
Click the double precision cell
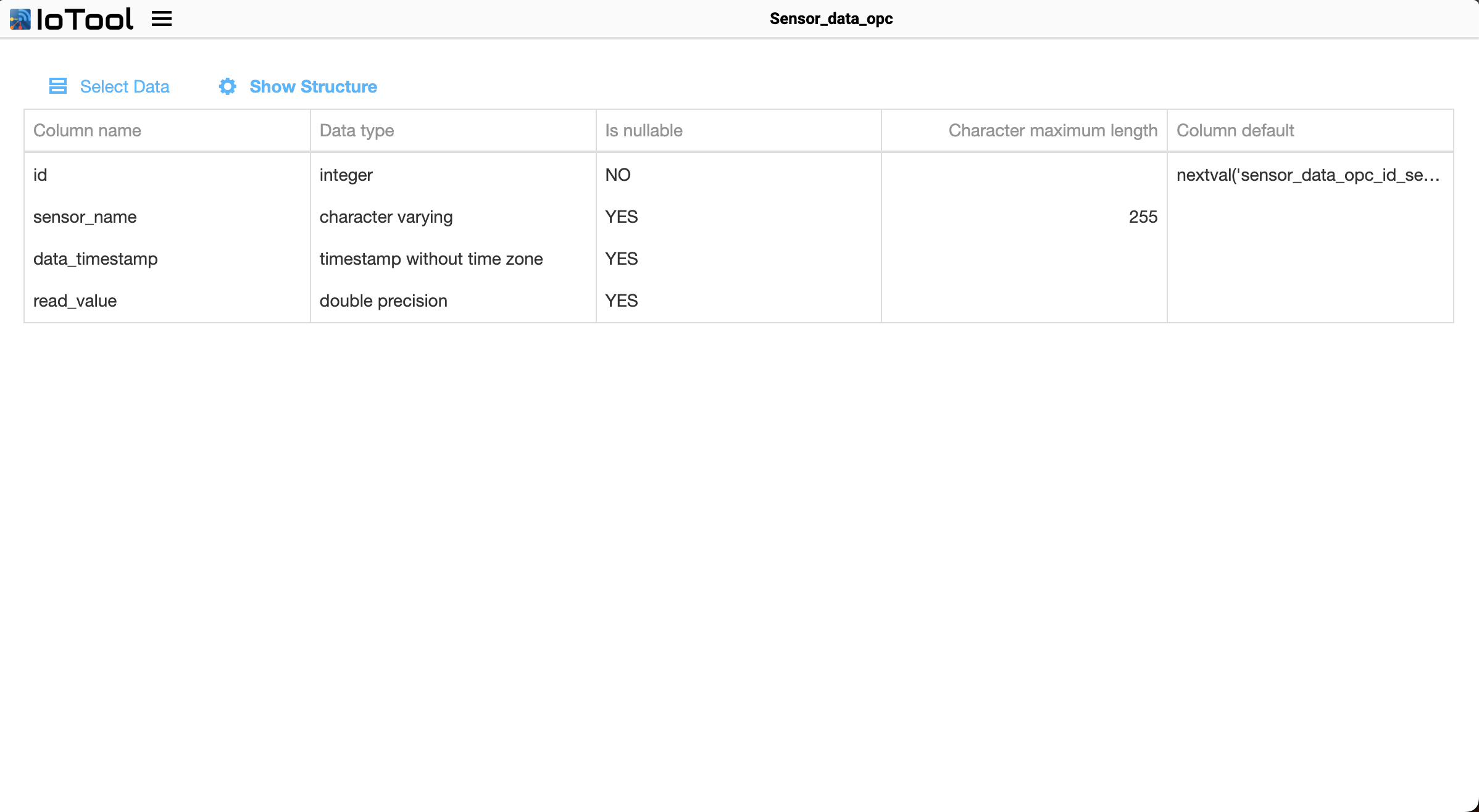point(453,300)
